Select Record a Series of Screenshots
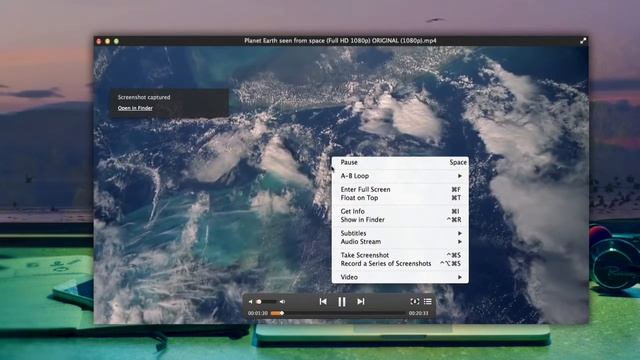The height and width of the screenshot is (360, 640). click(400, 264)
